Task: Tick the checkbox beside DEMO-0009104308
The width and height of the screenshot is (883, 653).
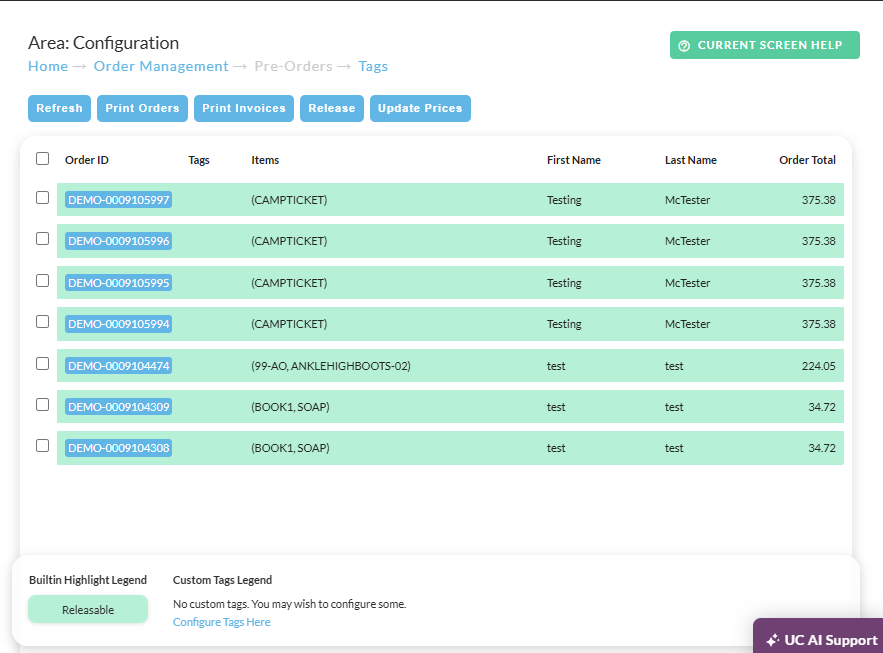Action: 42,446
